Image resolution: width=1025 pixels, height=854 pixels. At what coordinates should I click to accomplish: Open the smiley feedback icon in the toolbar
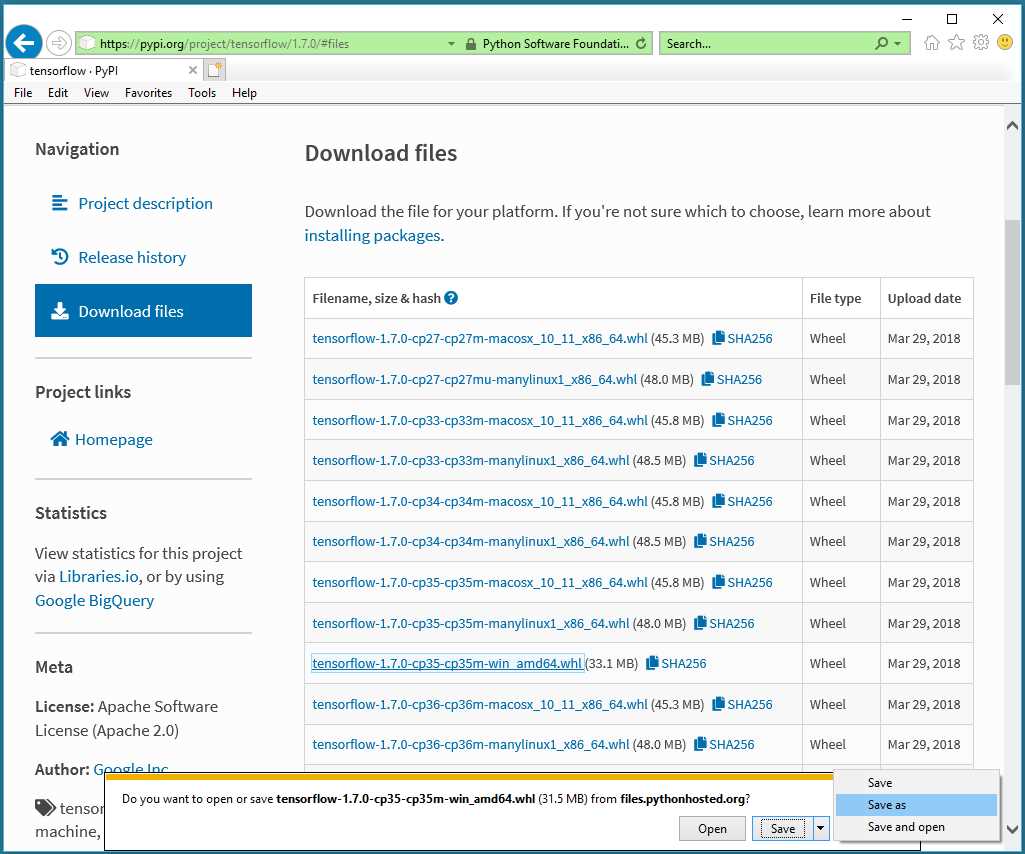(x=1004, y=42)
